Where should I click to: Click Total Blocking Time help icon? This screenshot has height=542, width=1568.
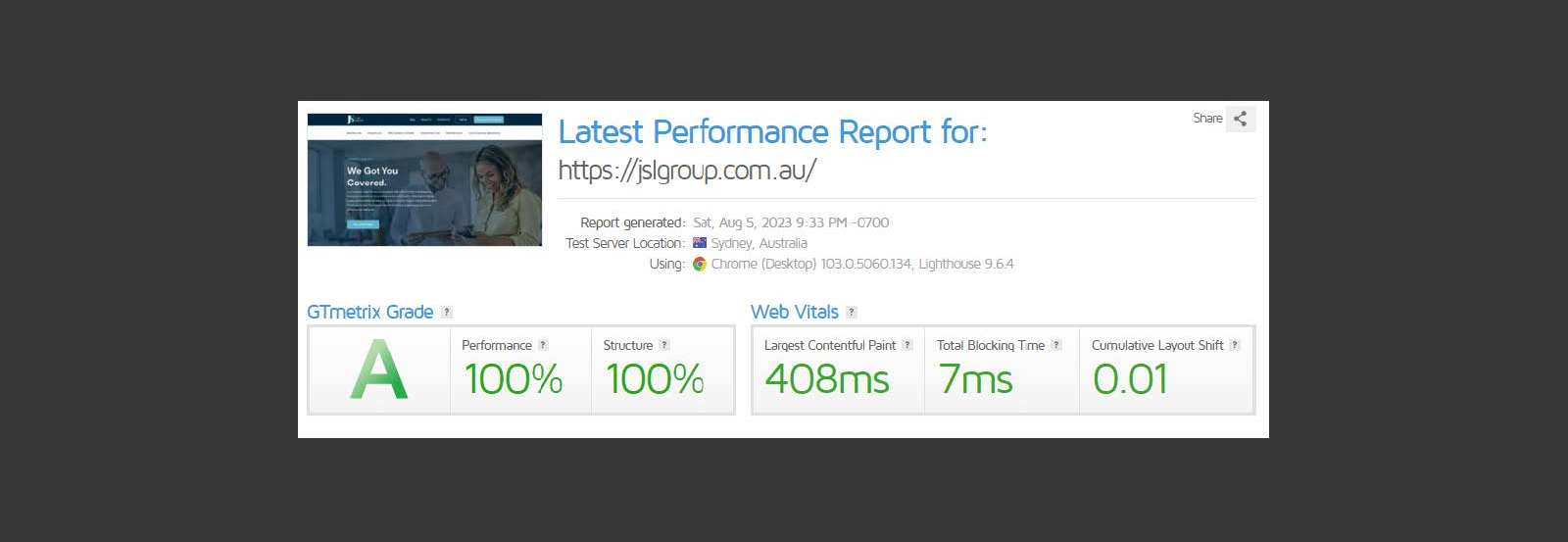(x=1056, y=345)
